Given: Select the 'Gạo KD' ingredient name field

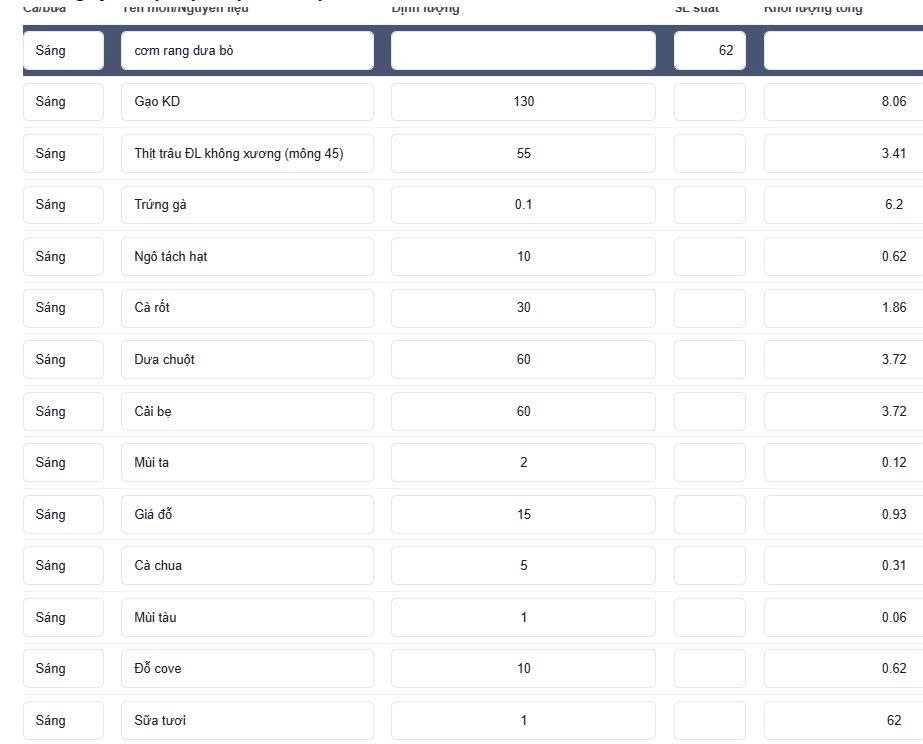Looking at the screenshot, I should [x=247, y=102].
